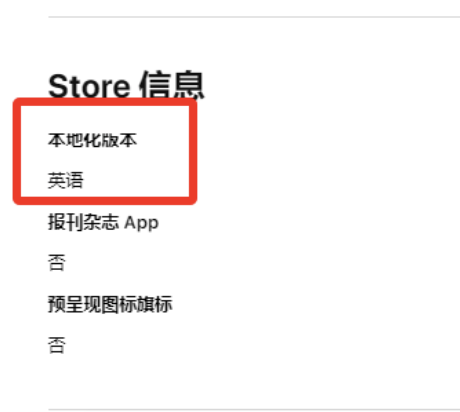Click the top horizontal divider line
The height and width of the screenshot is (412, 460).
coord(254,17)
